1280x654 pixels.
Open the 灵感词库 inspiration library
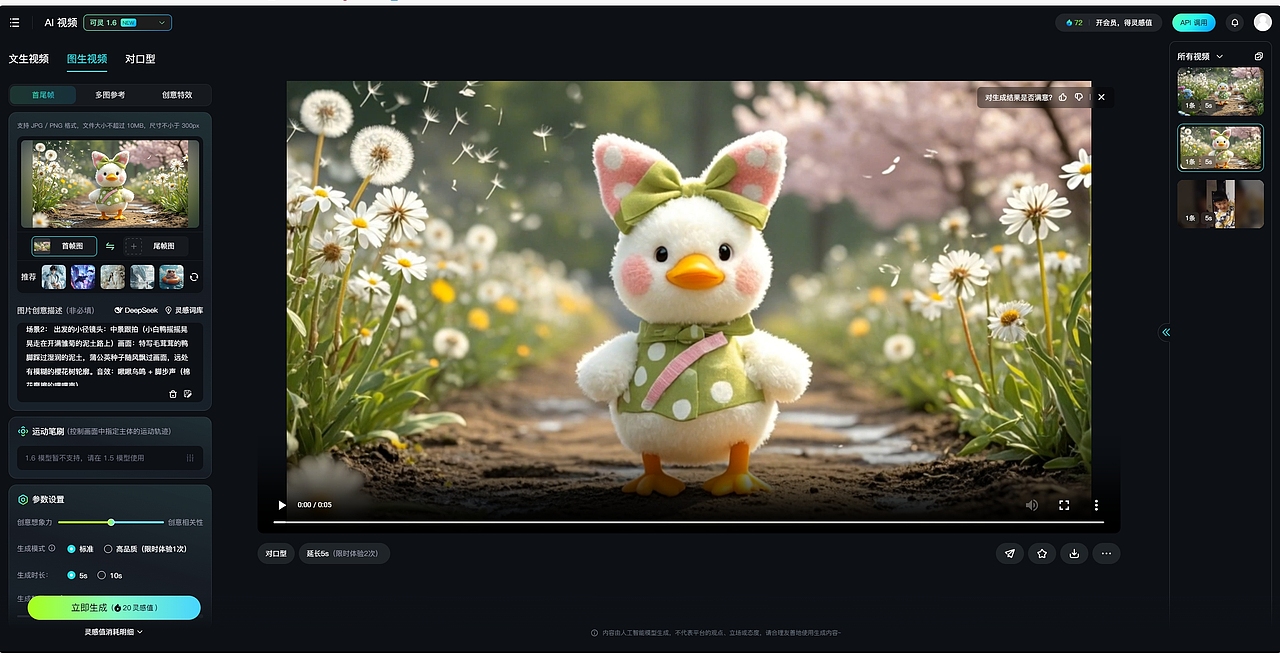[184, 311]
